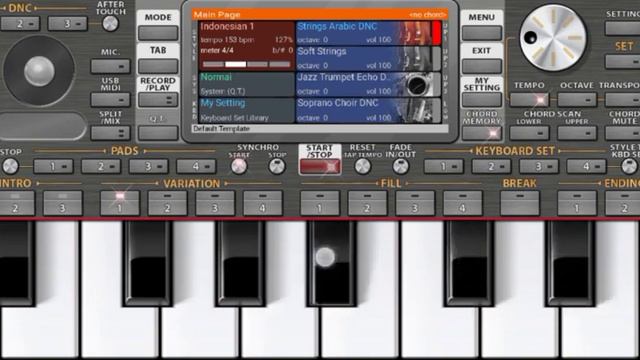Trigger FILL 1
The image size is (640, 360).
tap(320, 203)
